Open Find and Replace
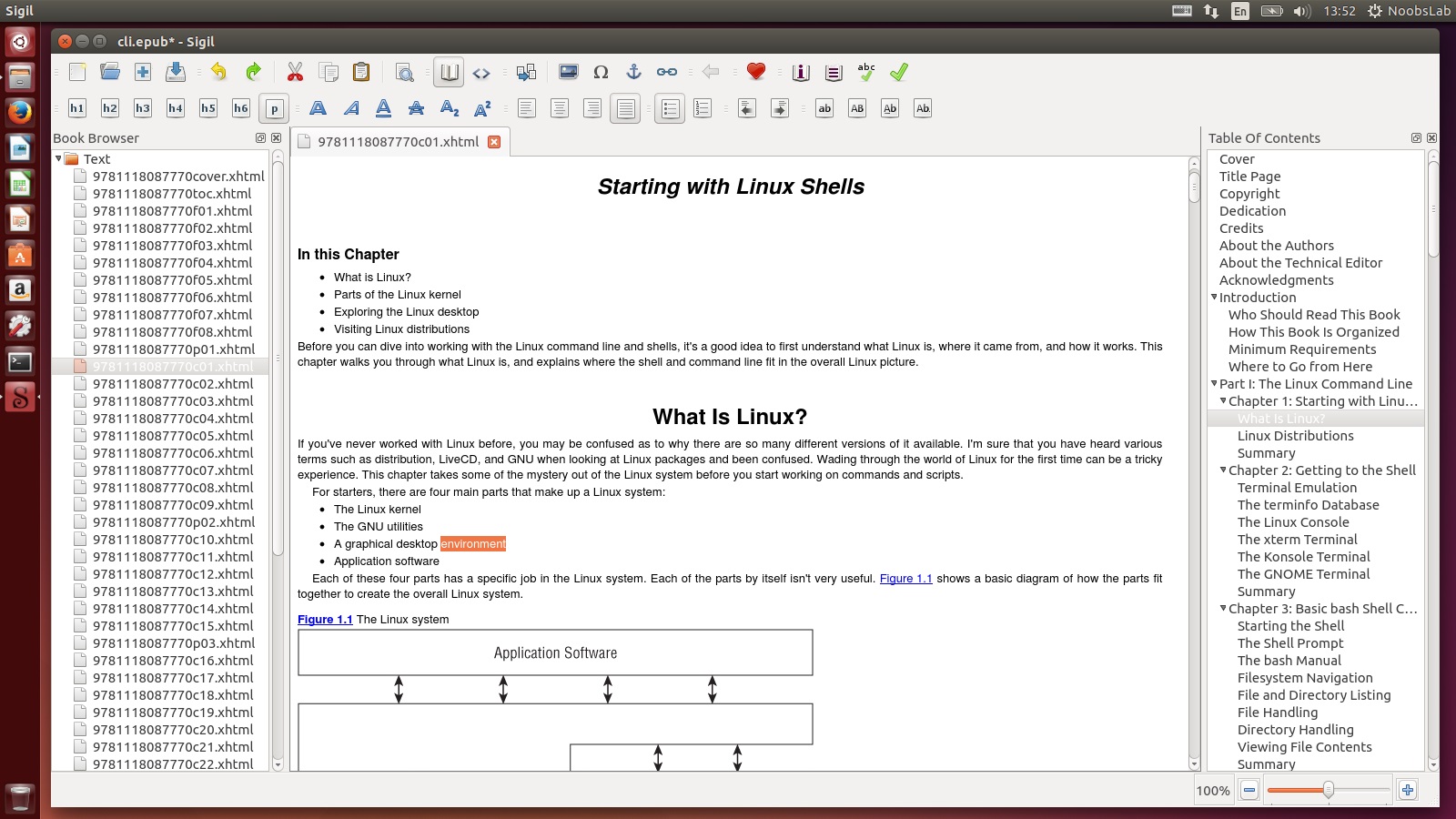Viewport: 1456px width, 819px height. tap(405, 72)
